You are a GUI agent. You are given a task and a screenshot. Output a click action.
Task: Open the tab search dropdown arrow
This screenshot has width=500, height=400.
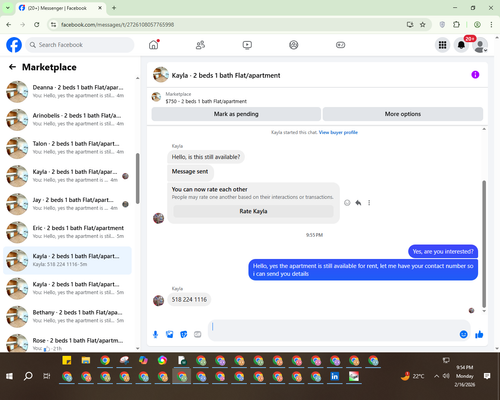7,8
